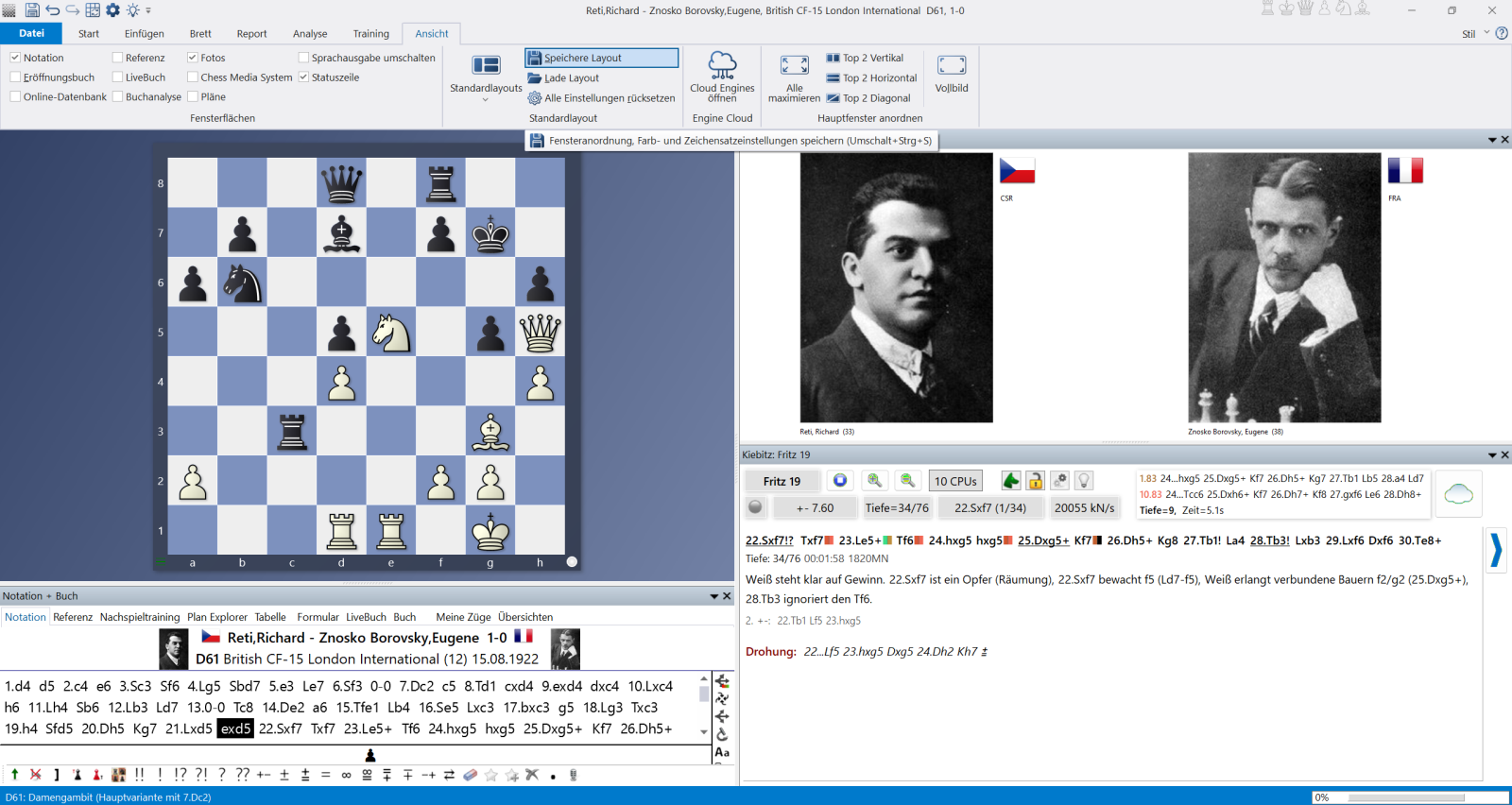Viewport: 1512px width, 805px height.
Task: Expand the Standardlayouts dropdown
Action: [486, 98]
